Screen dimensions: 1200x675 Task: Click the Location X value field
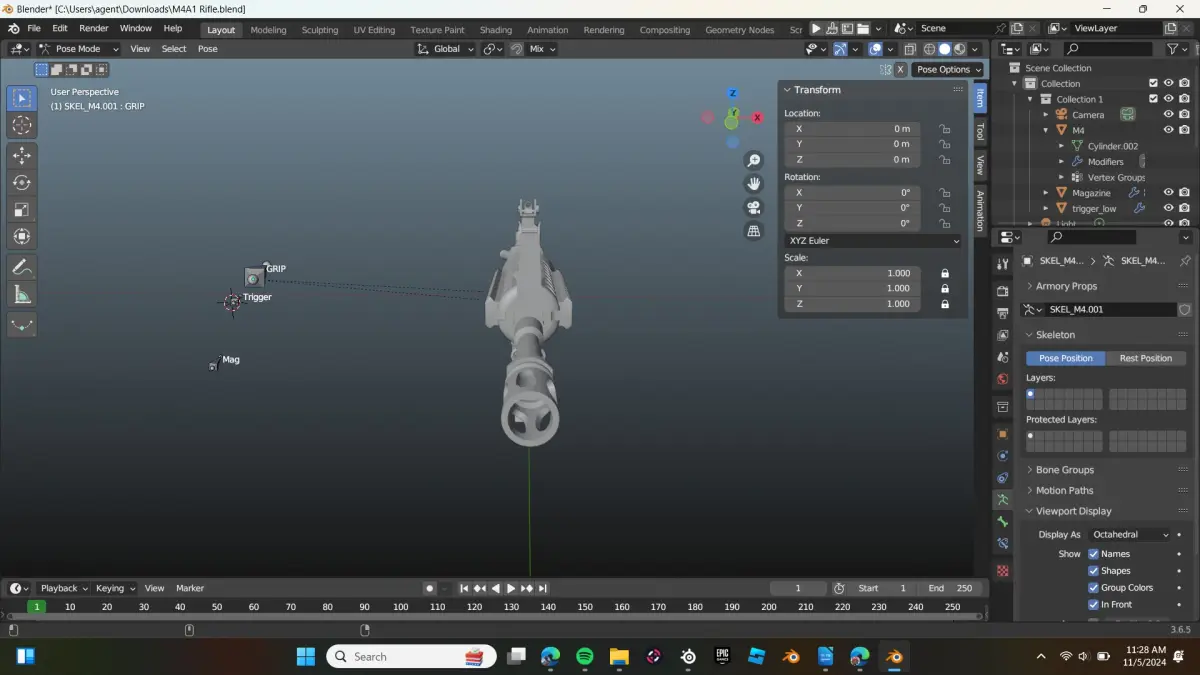(x=852, y=129)
